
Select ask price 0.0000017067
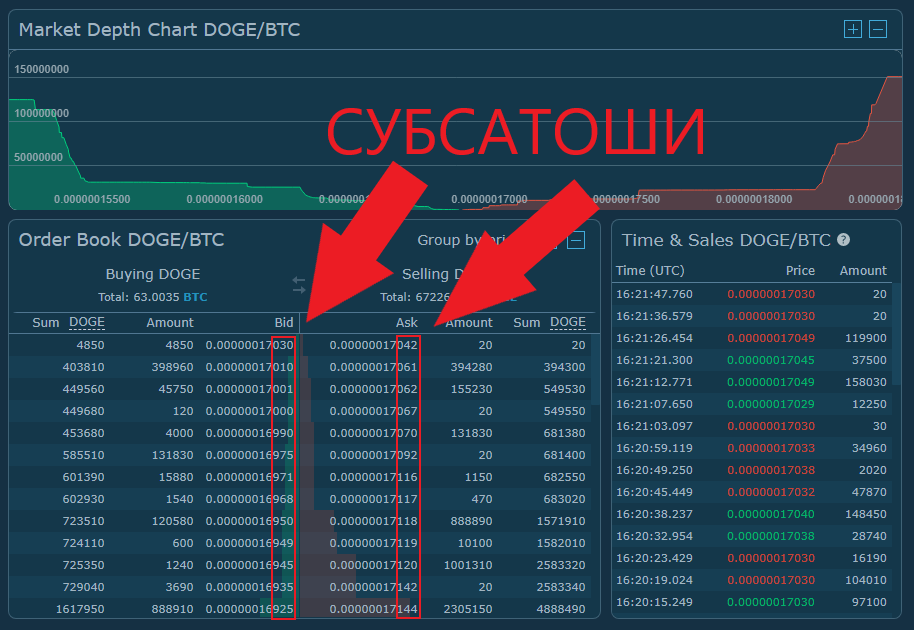374,411
